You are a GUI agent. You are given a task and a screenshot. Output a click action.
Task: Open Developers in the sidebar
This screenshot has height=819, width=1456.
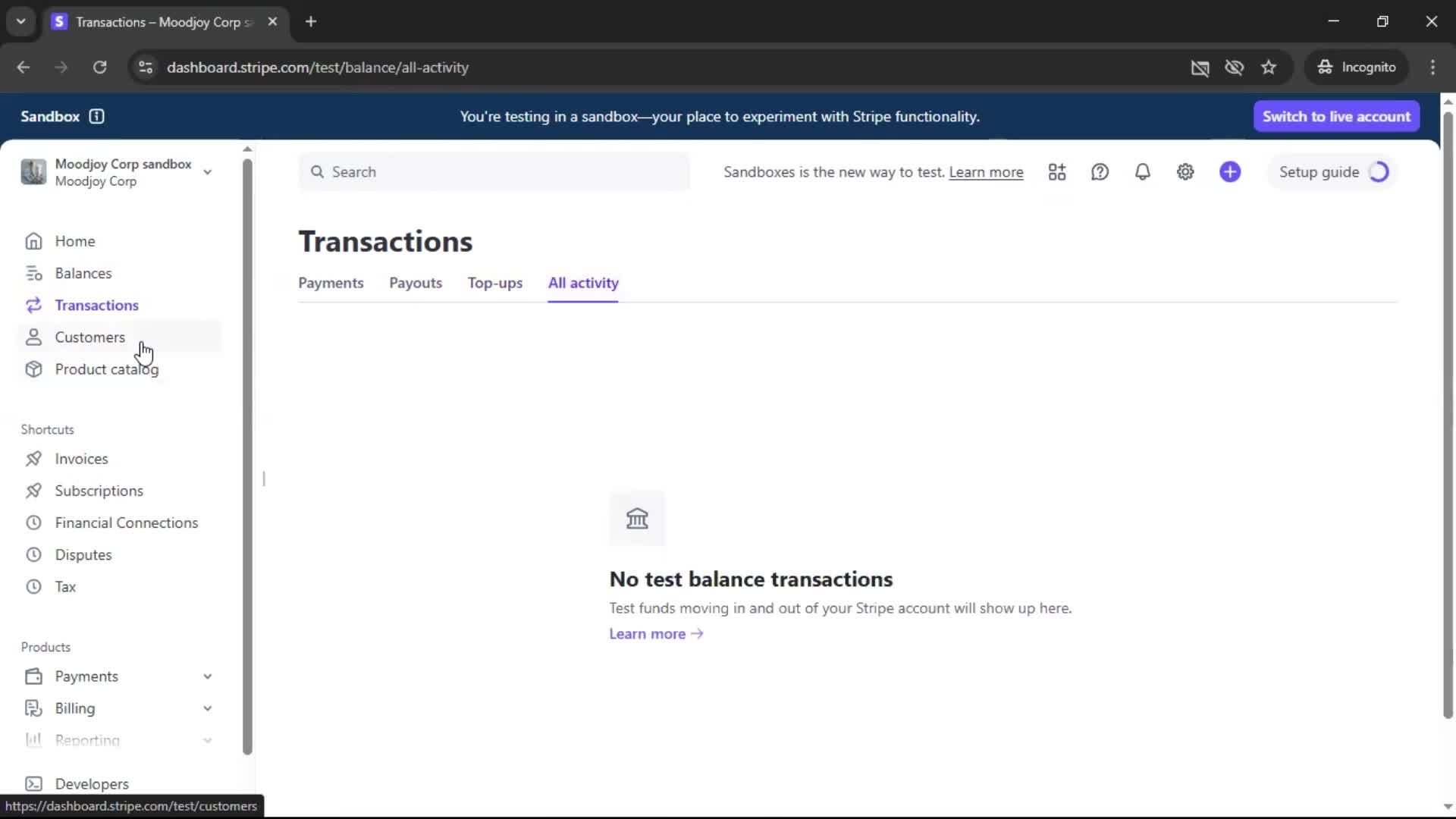click(x=92, y=783)
